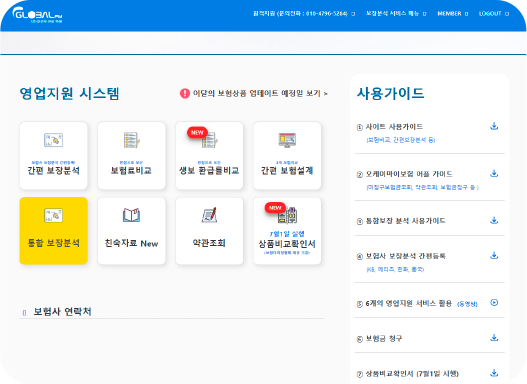Viewport: 527px width, 384px height.
Task: Open the 통합보장 분석 사용가이드 title
Action: [405, 221]
